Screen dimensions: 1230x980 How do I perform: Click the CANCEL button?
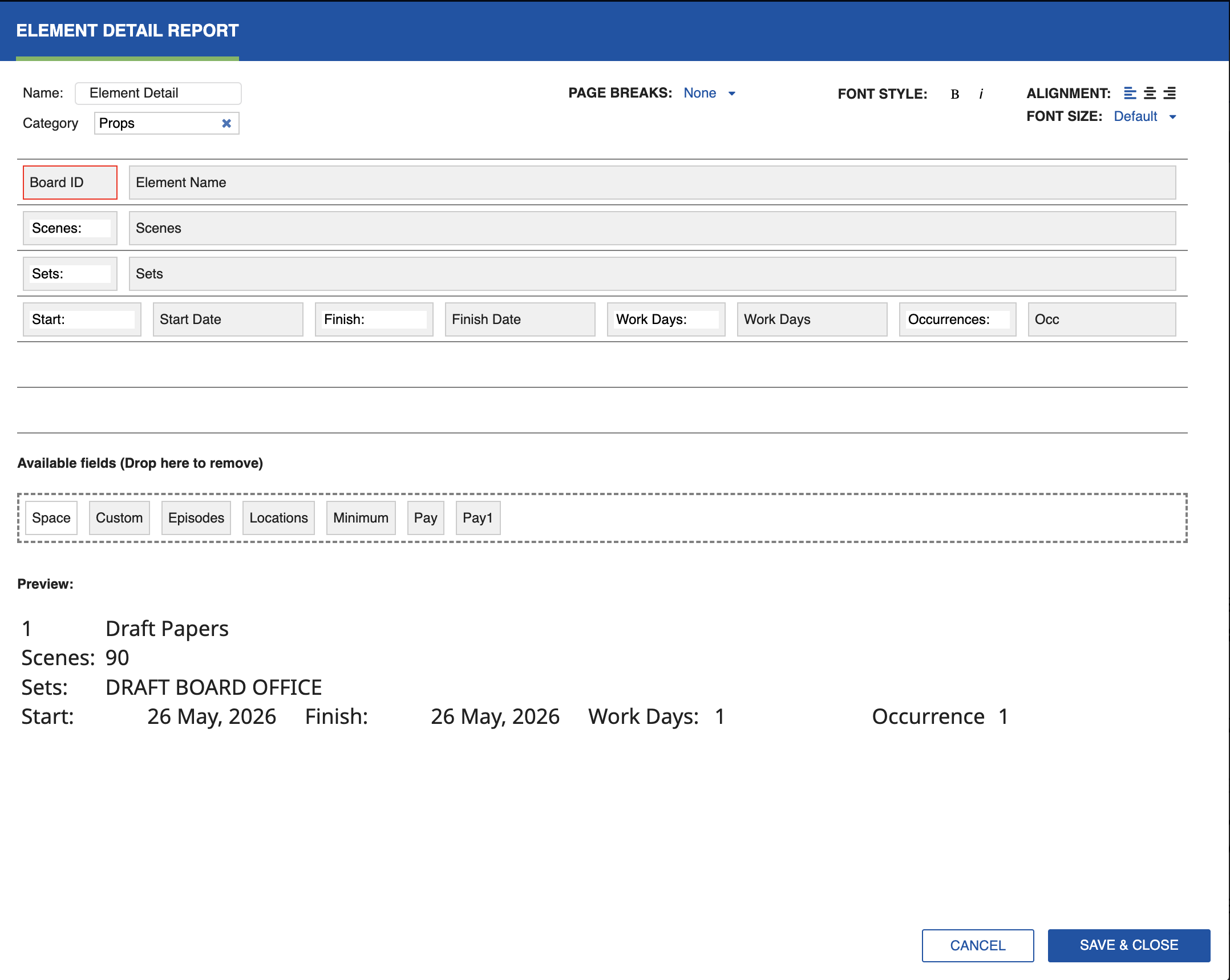977,945
